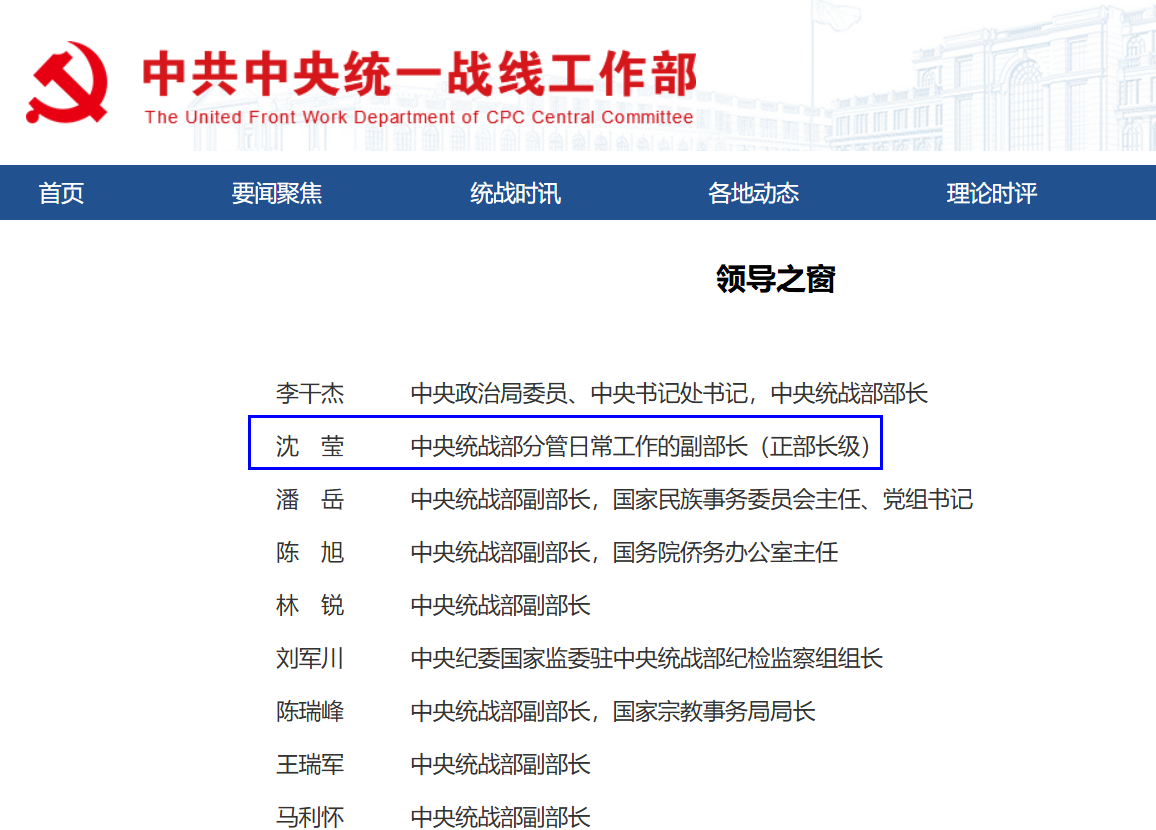Screen dimensions: 1156x830
Task: Click 潘岳's title mentioning 国家民族事务委员会主任
Action: pyautogui.click(x=692, y=500)
